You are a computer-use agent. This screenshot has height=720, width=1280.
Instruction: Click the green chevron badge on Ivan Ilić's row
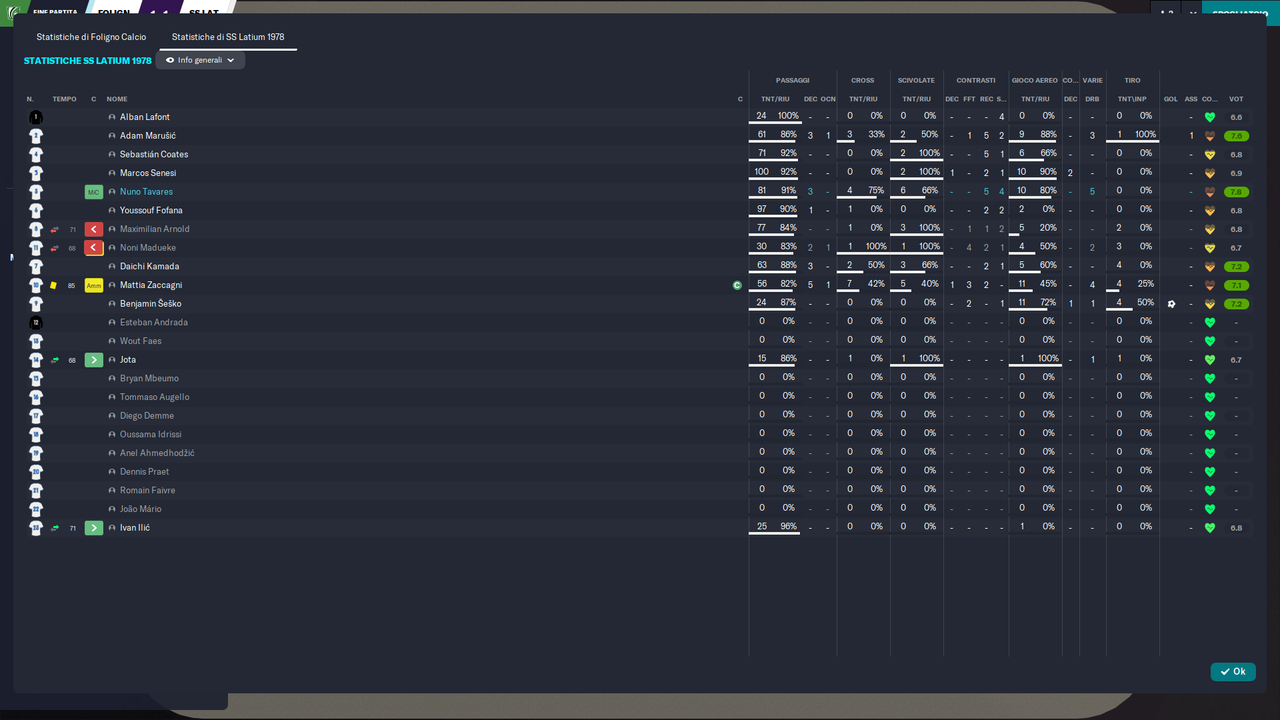point(94,528)
